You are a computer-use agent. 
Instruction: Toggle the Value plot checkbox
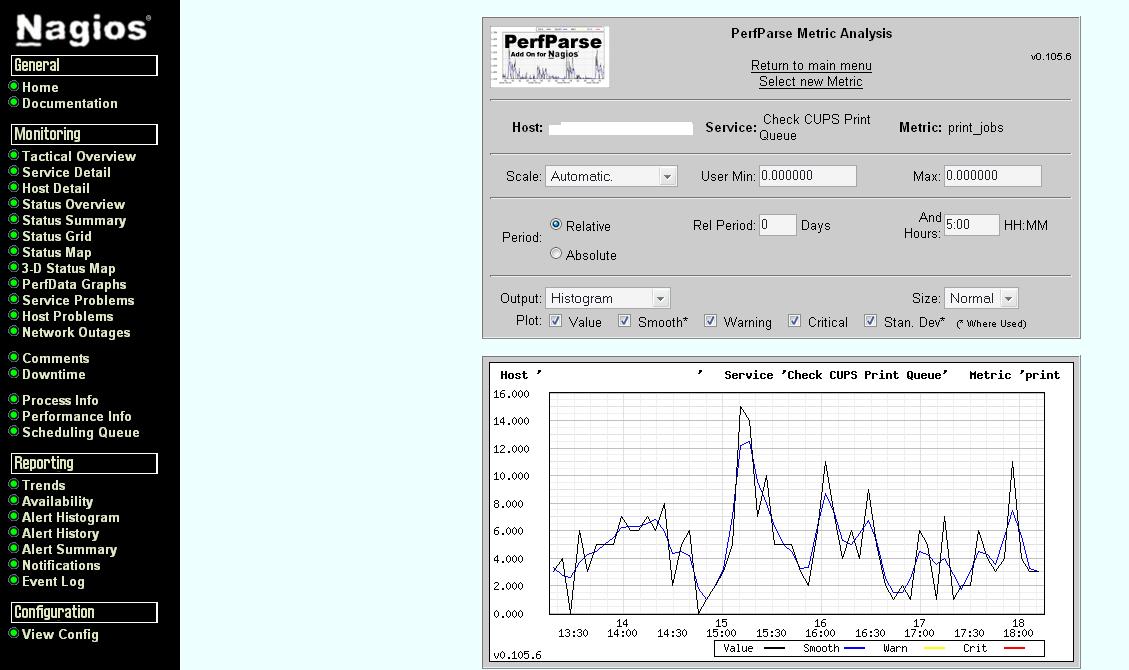click(556, 321)
